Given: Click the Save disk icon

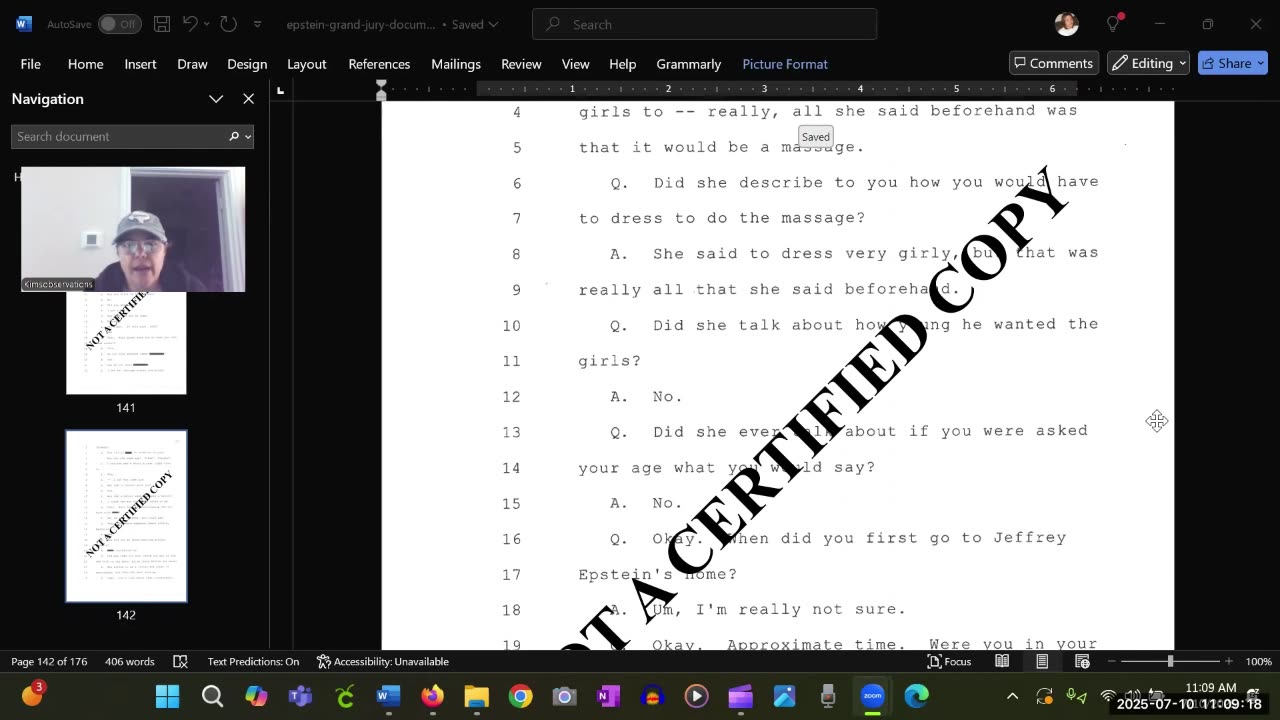Looking at the screenshot, I should pos(162,24).
